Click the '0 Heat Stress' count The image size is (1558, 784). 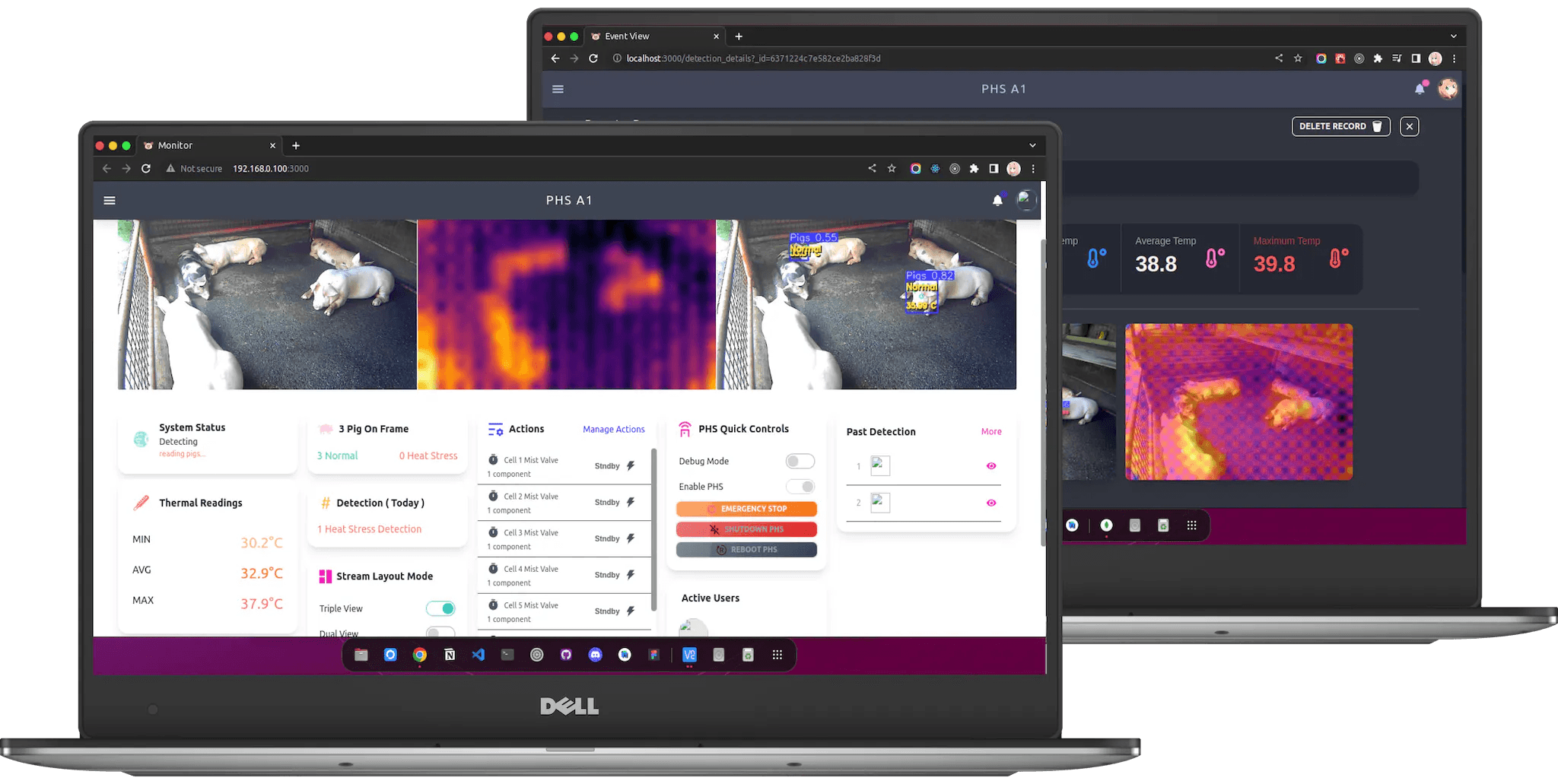428,455
